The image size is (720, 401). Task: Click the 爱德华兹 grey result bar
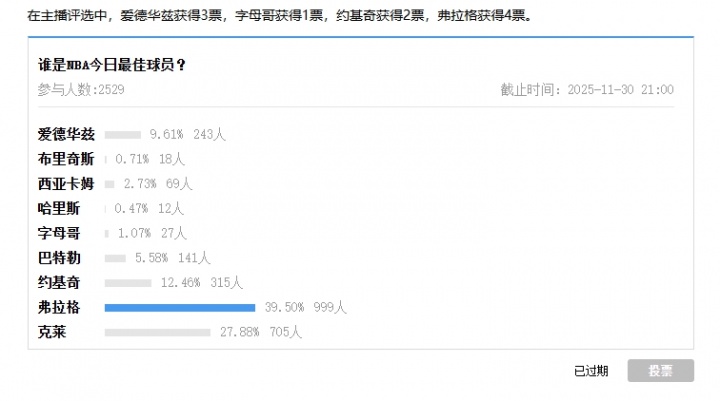pos(123,134)
